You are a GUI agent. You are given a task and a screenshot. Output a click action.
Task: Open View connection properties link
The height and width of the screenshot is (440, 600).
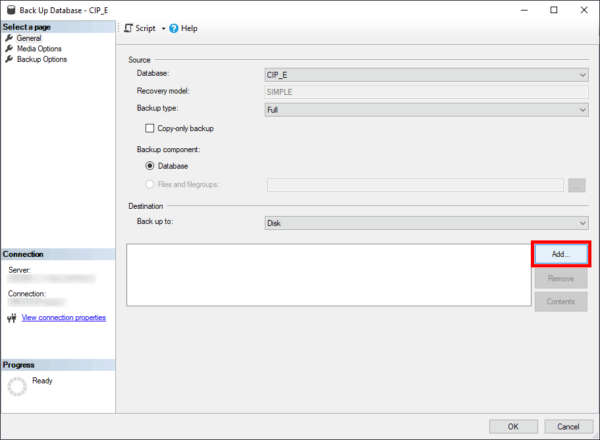[x=64, y=318]
